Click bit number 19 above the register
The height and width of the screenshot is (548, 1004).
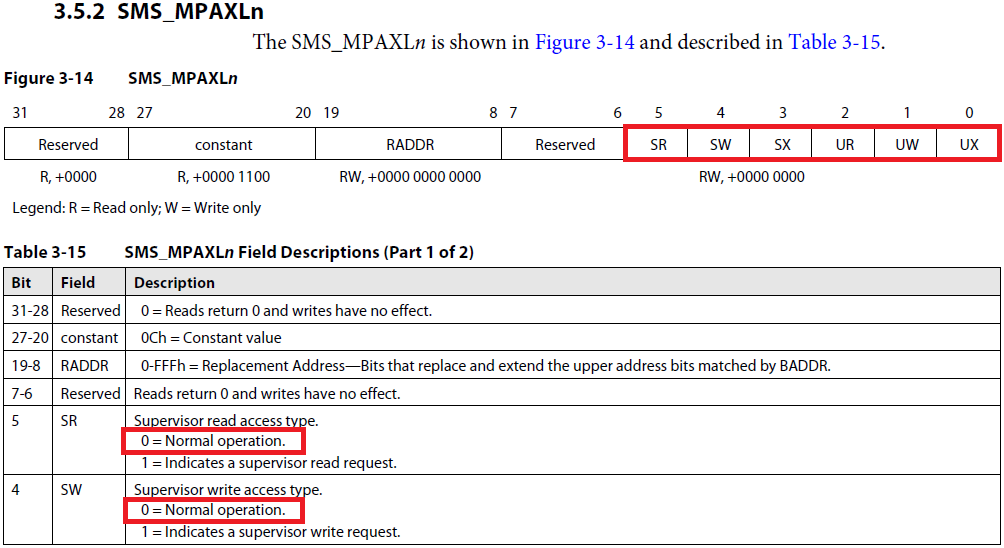(331, 113)
